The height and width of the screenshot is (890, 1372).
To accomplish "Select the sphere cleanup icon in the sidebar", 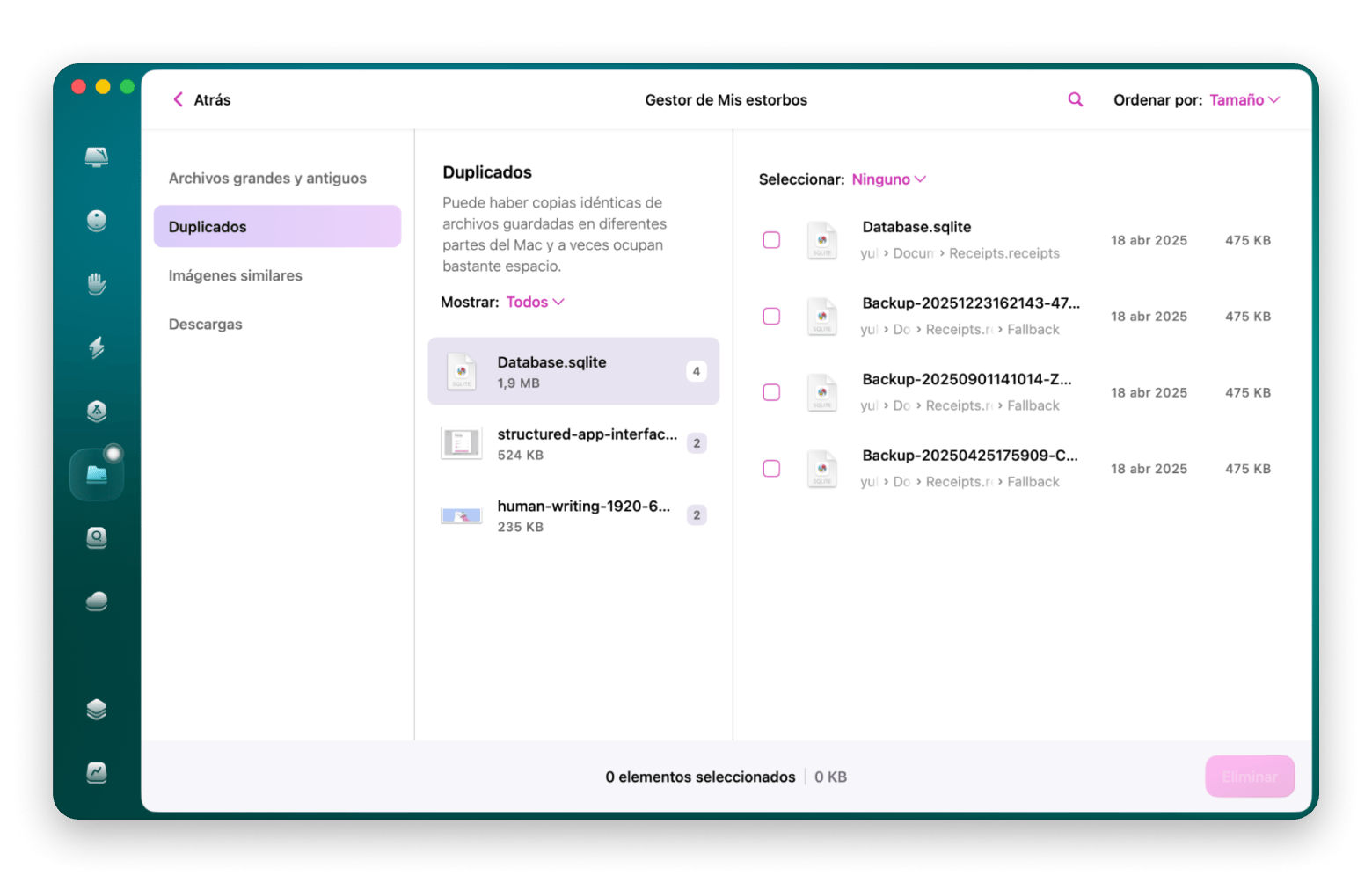I will (x=97, y=221).
